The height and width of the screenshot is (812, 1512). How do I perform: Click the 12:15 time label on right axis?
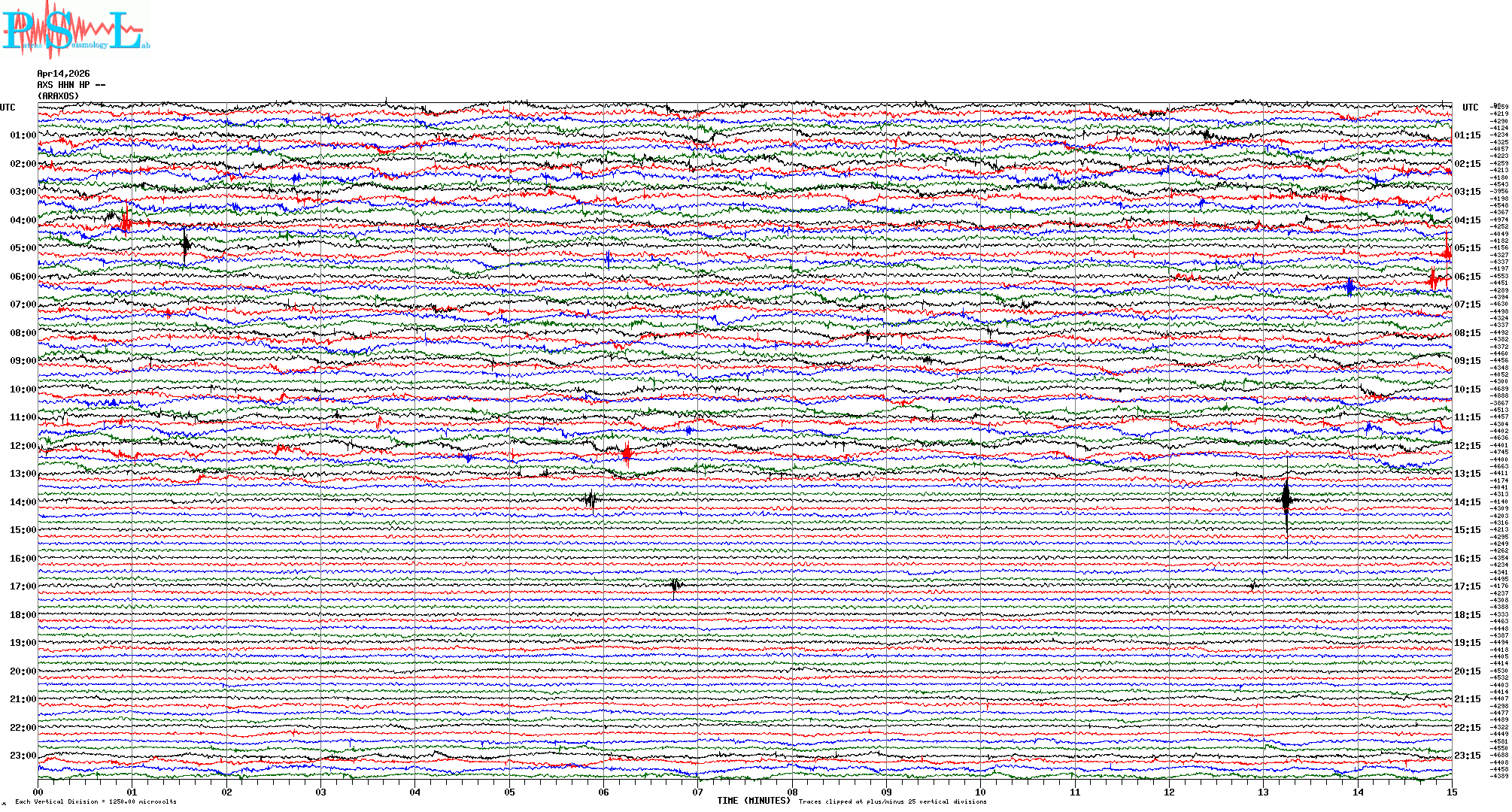(x=1467, y=446)
